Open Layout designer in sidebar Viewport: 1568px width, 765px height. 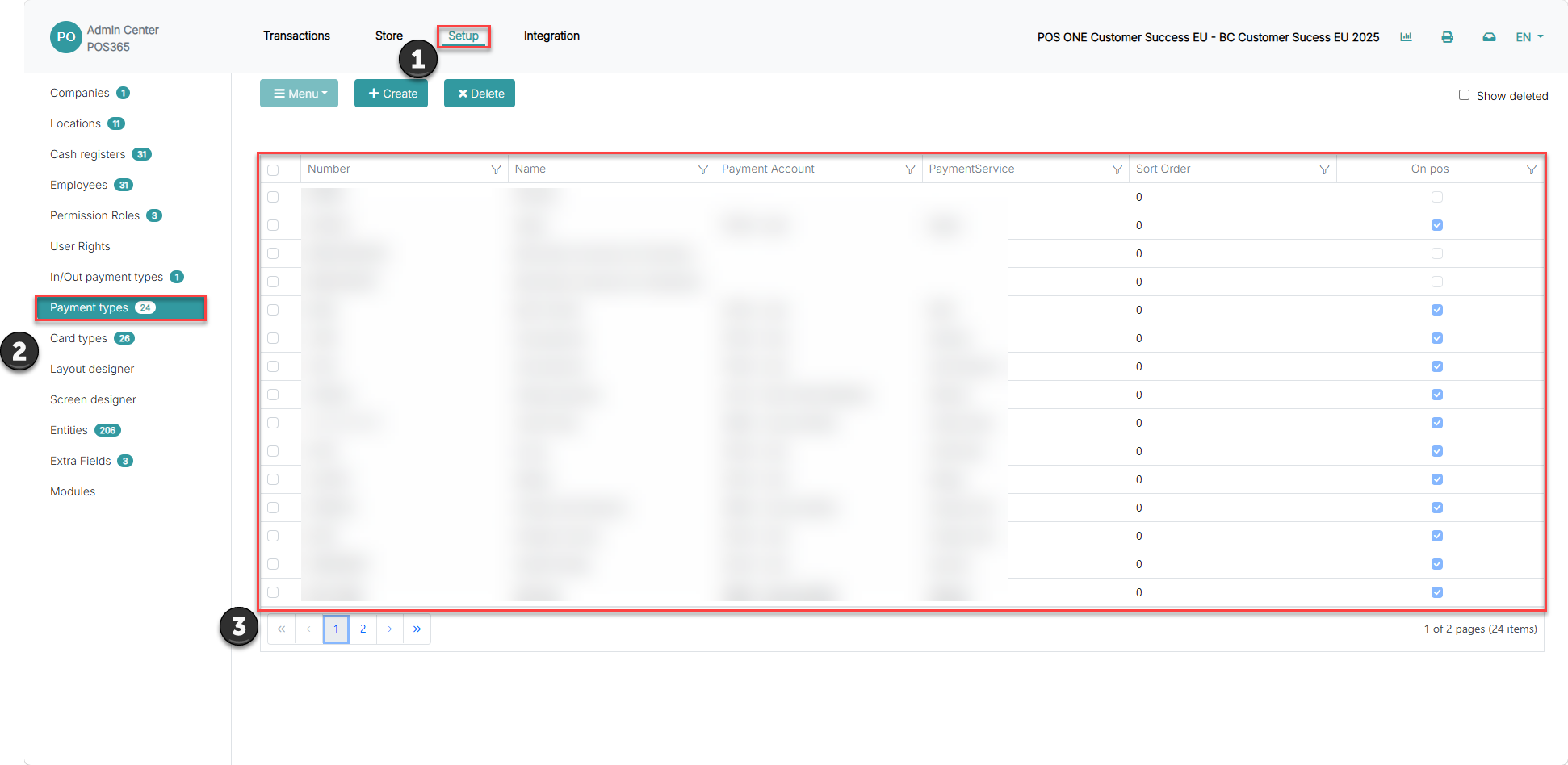point(92,369)
